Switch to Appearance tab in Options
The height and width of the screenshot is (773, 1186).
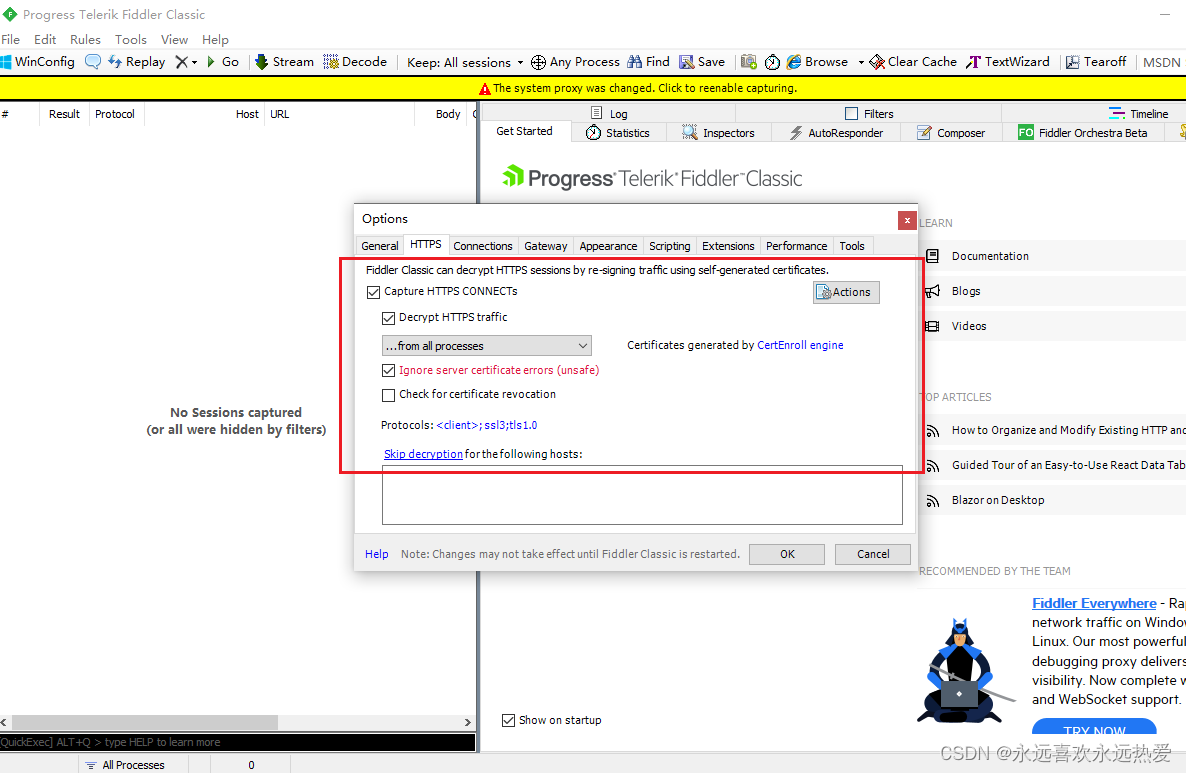click(x=608, y=246)
